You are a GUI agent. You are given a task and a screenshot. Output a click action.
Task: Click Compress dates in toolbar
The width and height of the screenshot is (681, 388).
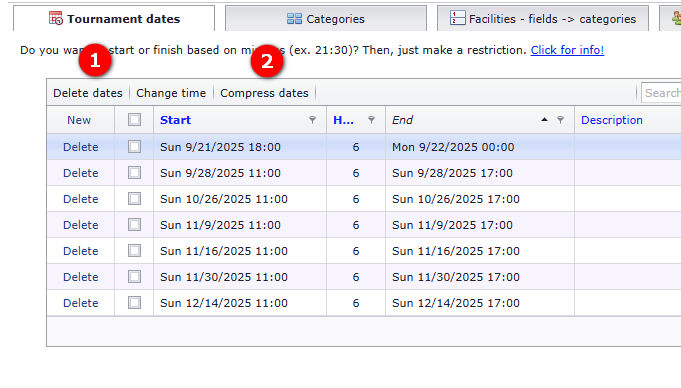(264, 93)
